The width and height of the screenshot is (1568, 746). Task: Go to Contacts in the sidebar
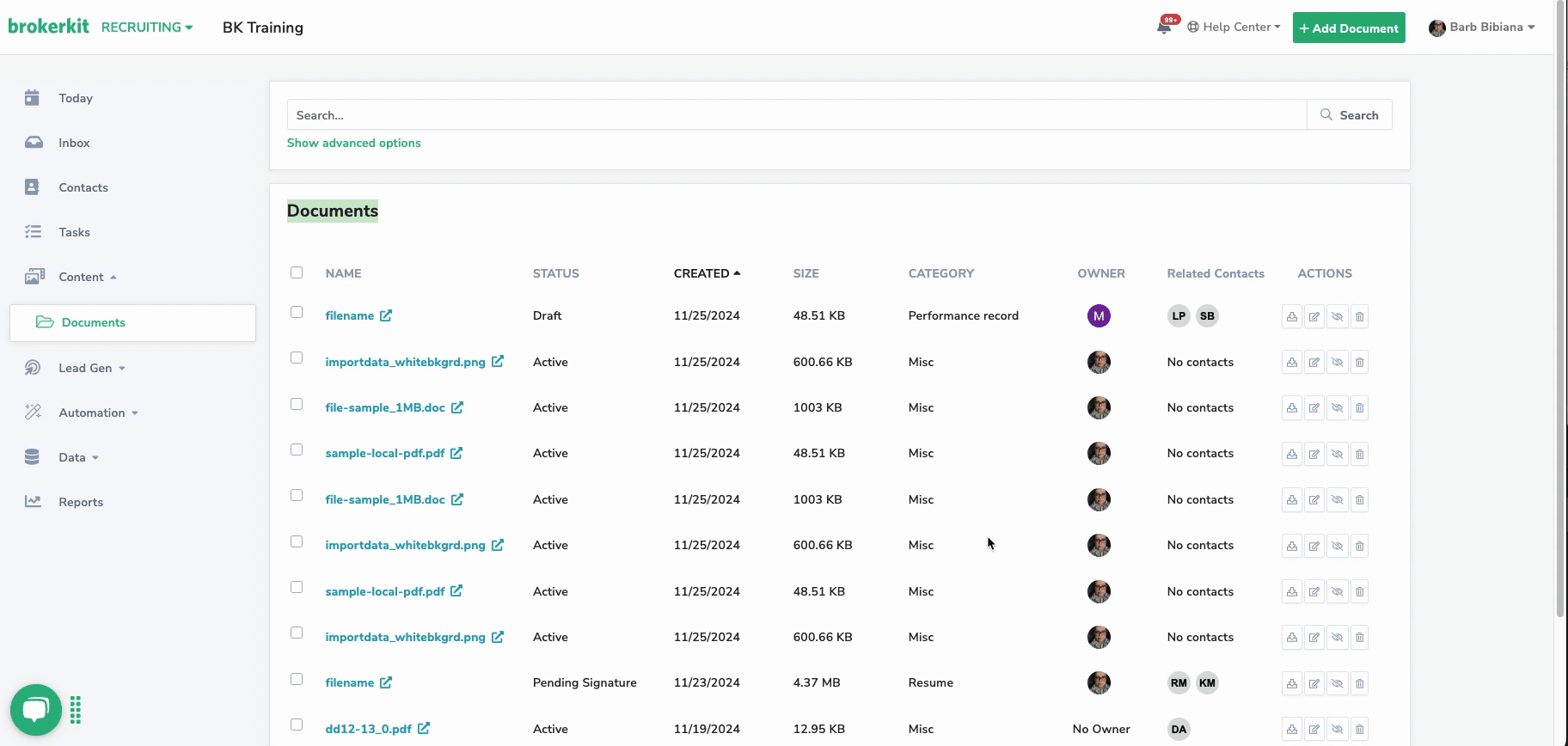(83, 187)
